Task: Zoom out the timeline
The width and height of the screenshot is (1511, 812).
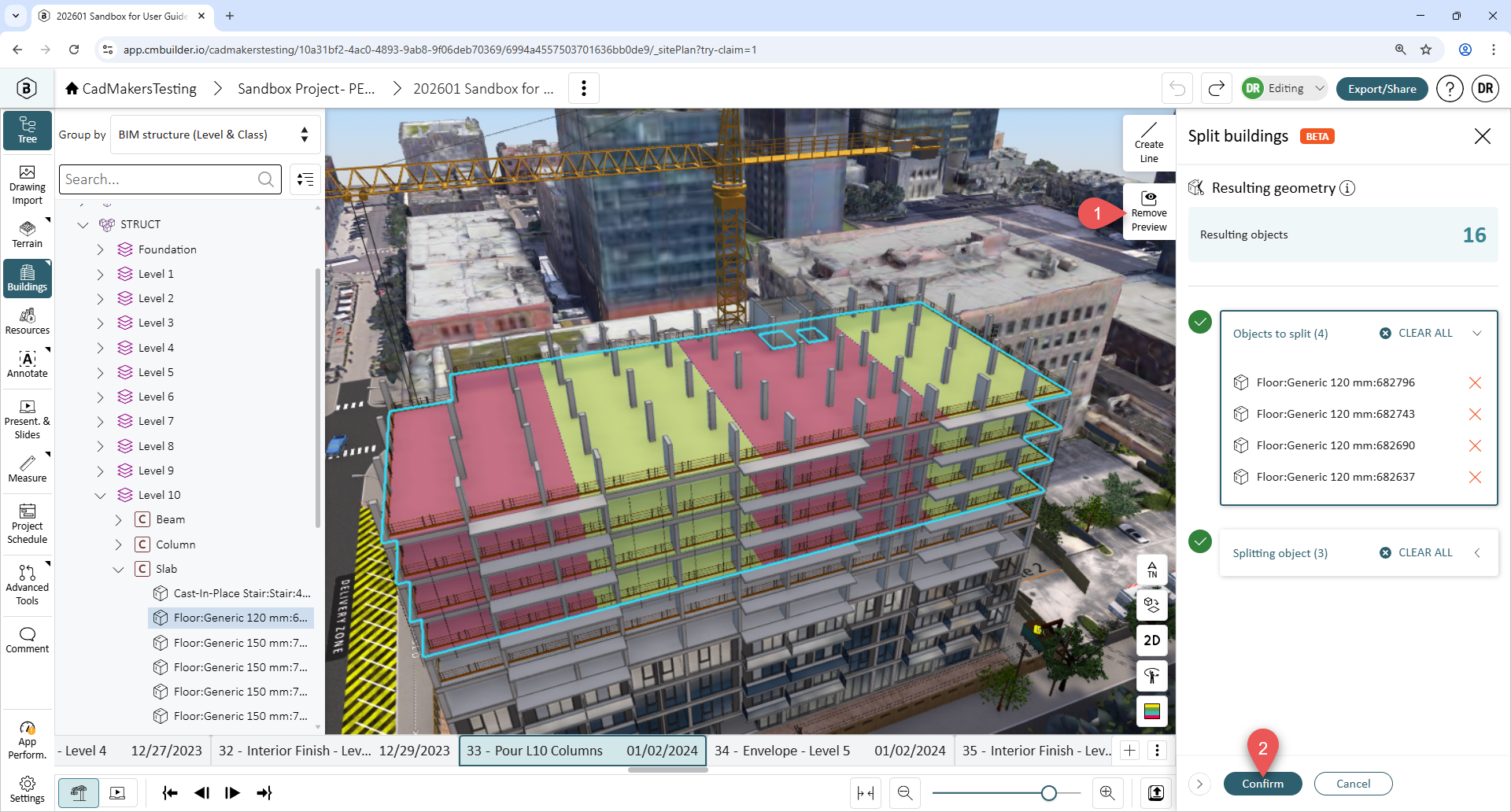Action: click(905, 793)
